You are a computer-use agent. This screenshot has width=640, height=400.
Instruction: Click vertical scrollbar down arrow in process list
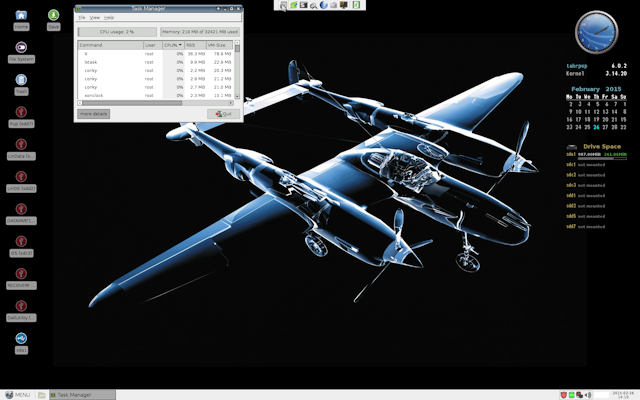(237, 97)
